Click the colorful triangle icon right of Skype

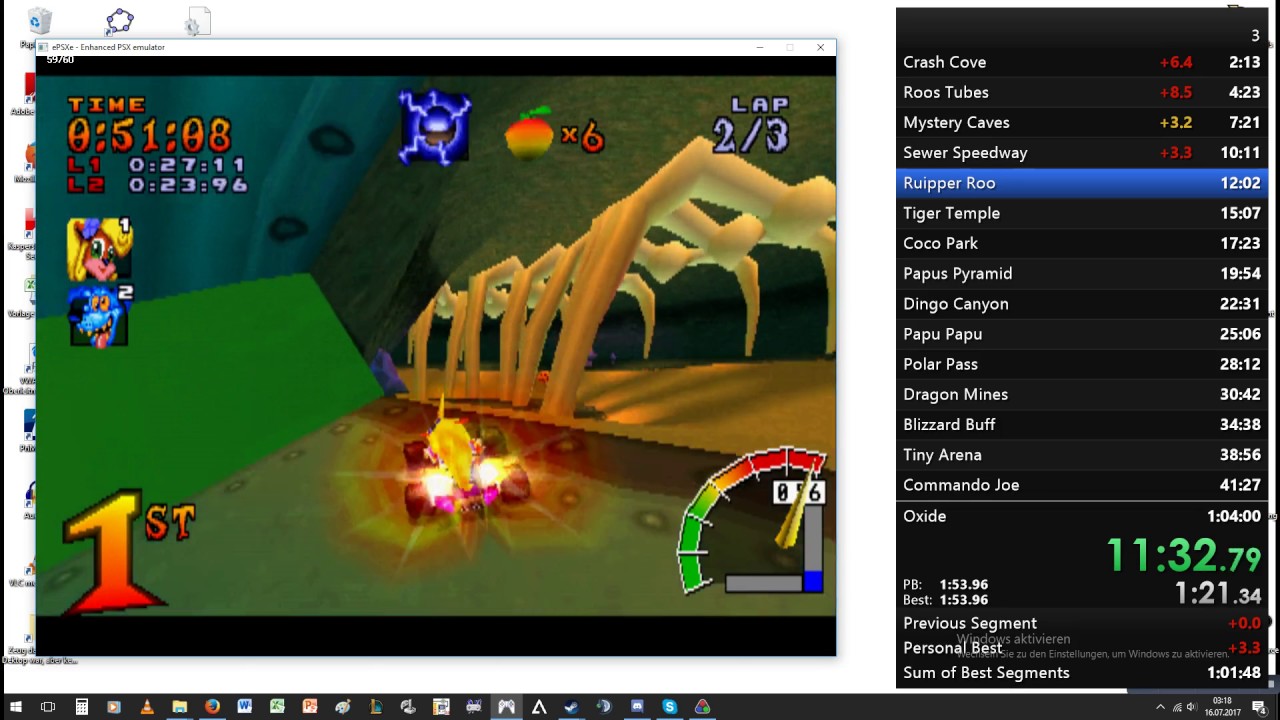coord(702,707)
